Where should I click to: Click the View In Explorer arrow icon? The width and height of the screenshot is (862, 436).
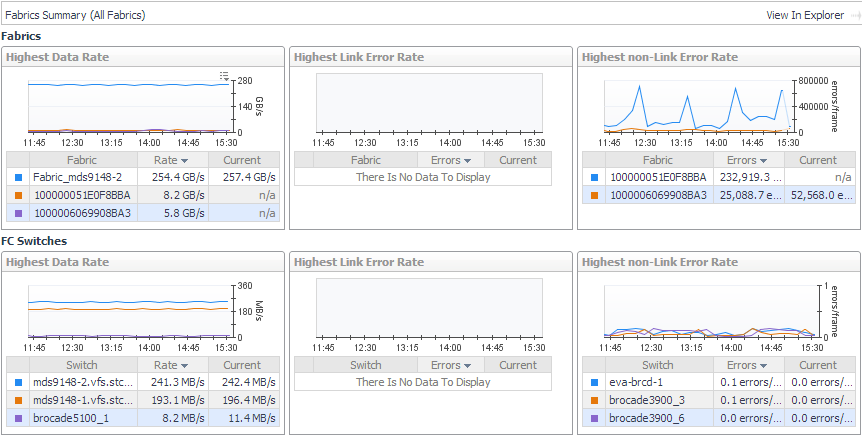tap(851, 15)
